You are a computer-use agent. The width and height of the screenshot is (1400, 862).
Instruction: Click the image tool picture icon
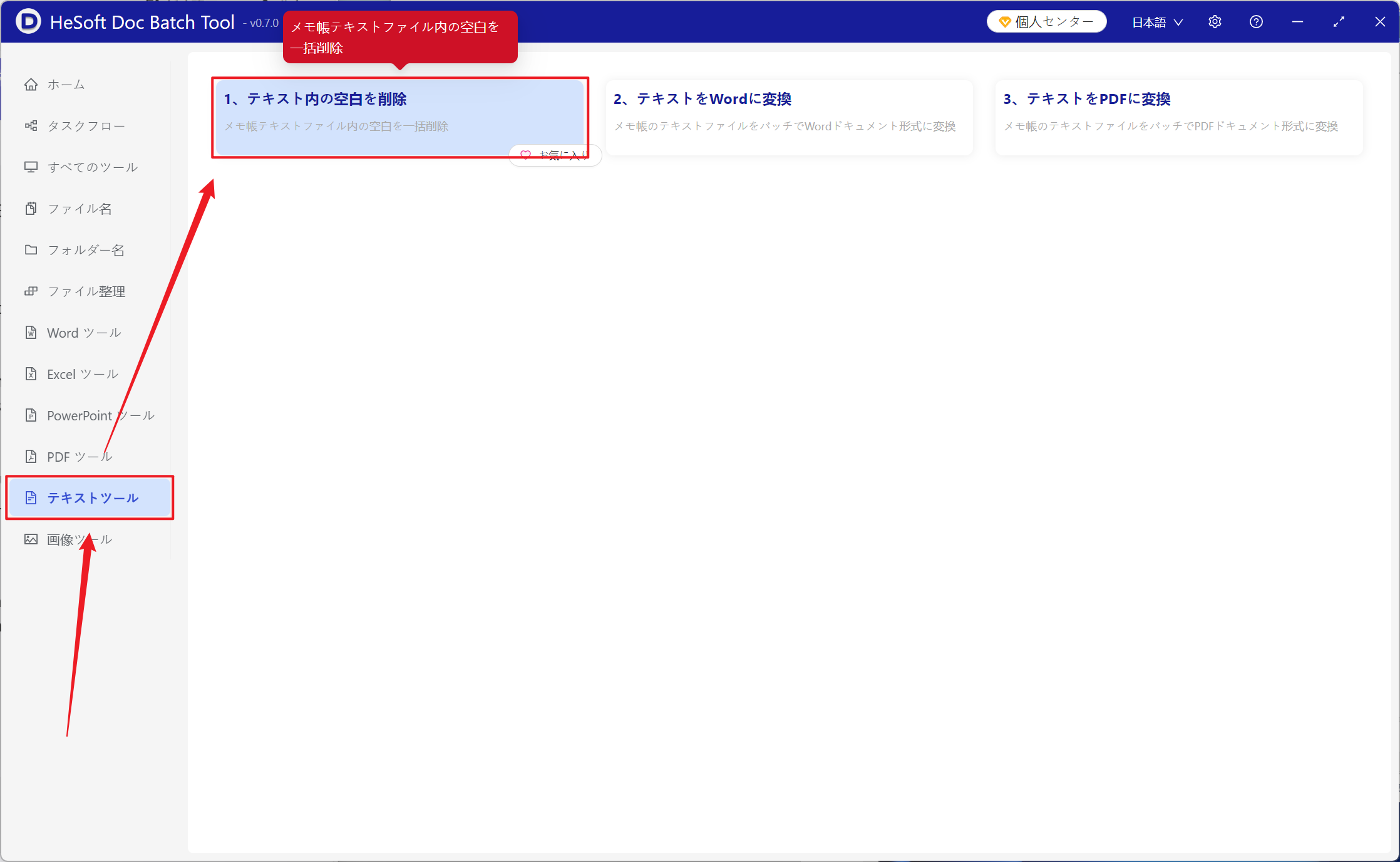point(31,539)
